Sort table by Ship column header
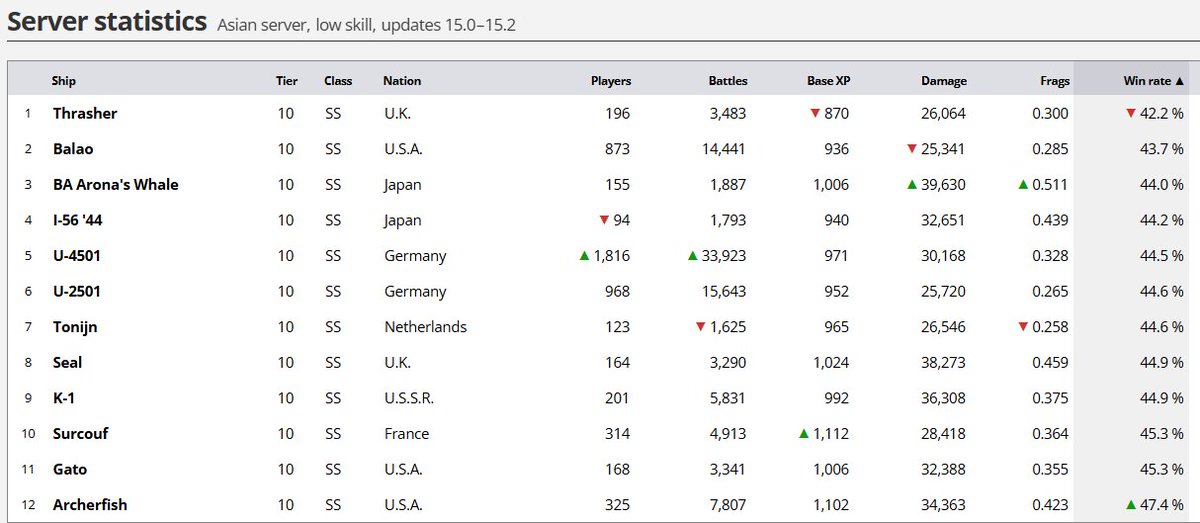Viewport: 1200px width, 523px height. coord(64,81)
